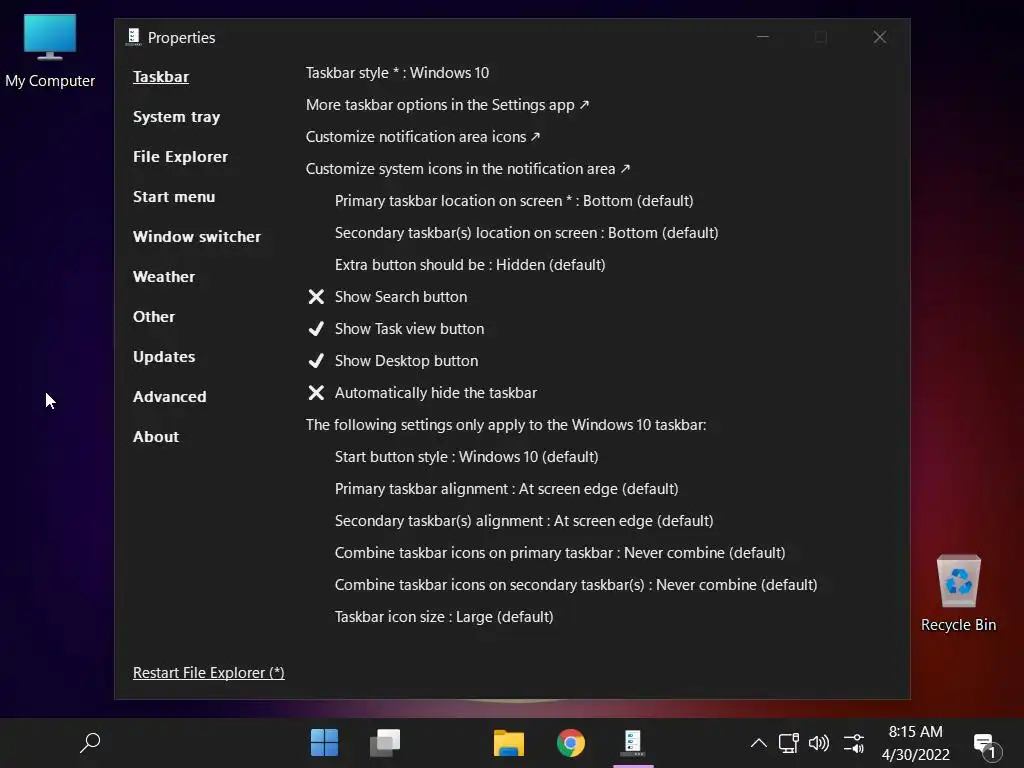The height and width of the screenshot is (768, 1024).
Task: Open Customize system icons in notification area
Action: pos(468,168)
